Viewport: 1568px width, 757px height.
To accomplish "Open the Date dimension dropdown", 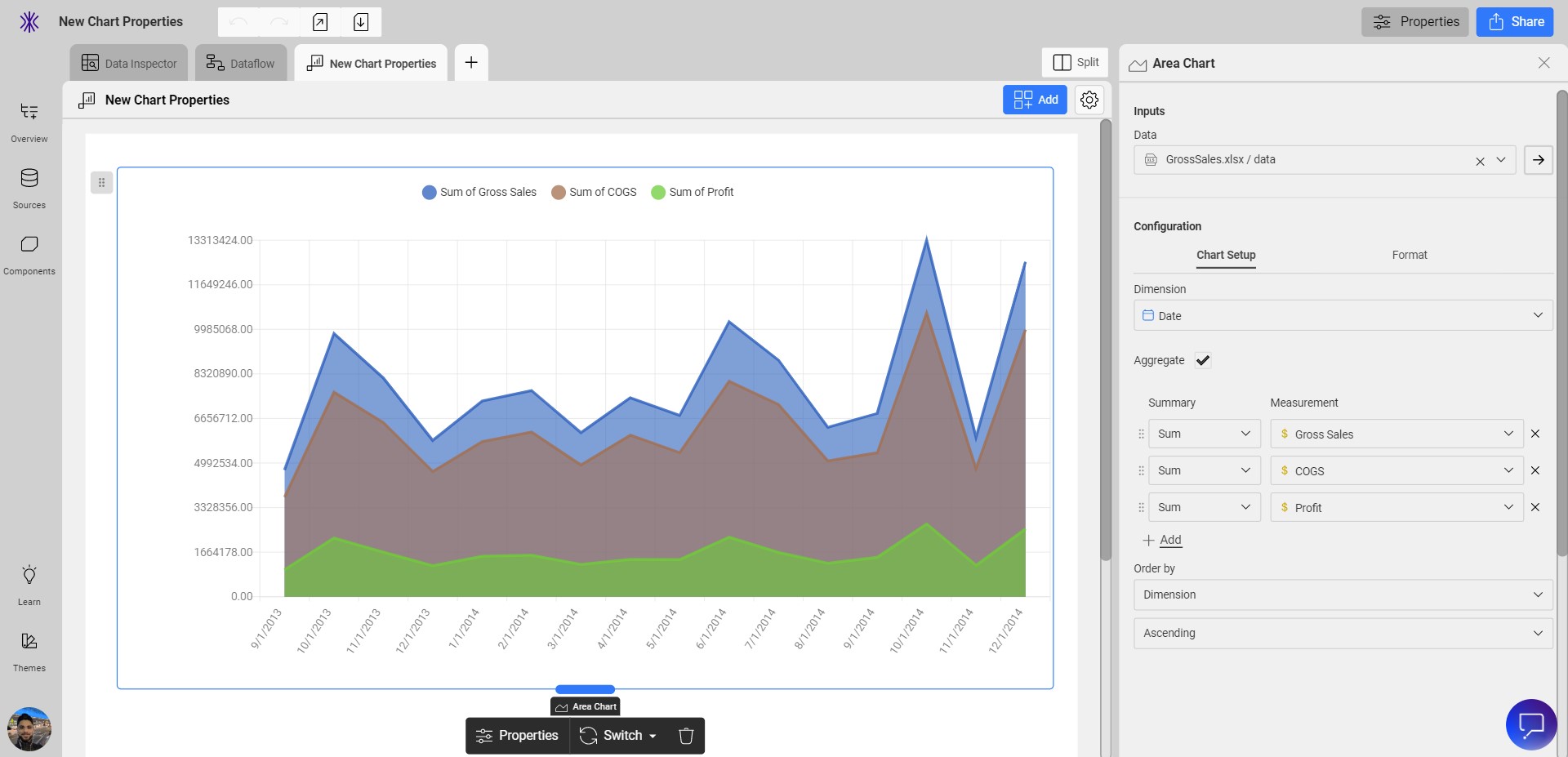I will (1342, 315).
